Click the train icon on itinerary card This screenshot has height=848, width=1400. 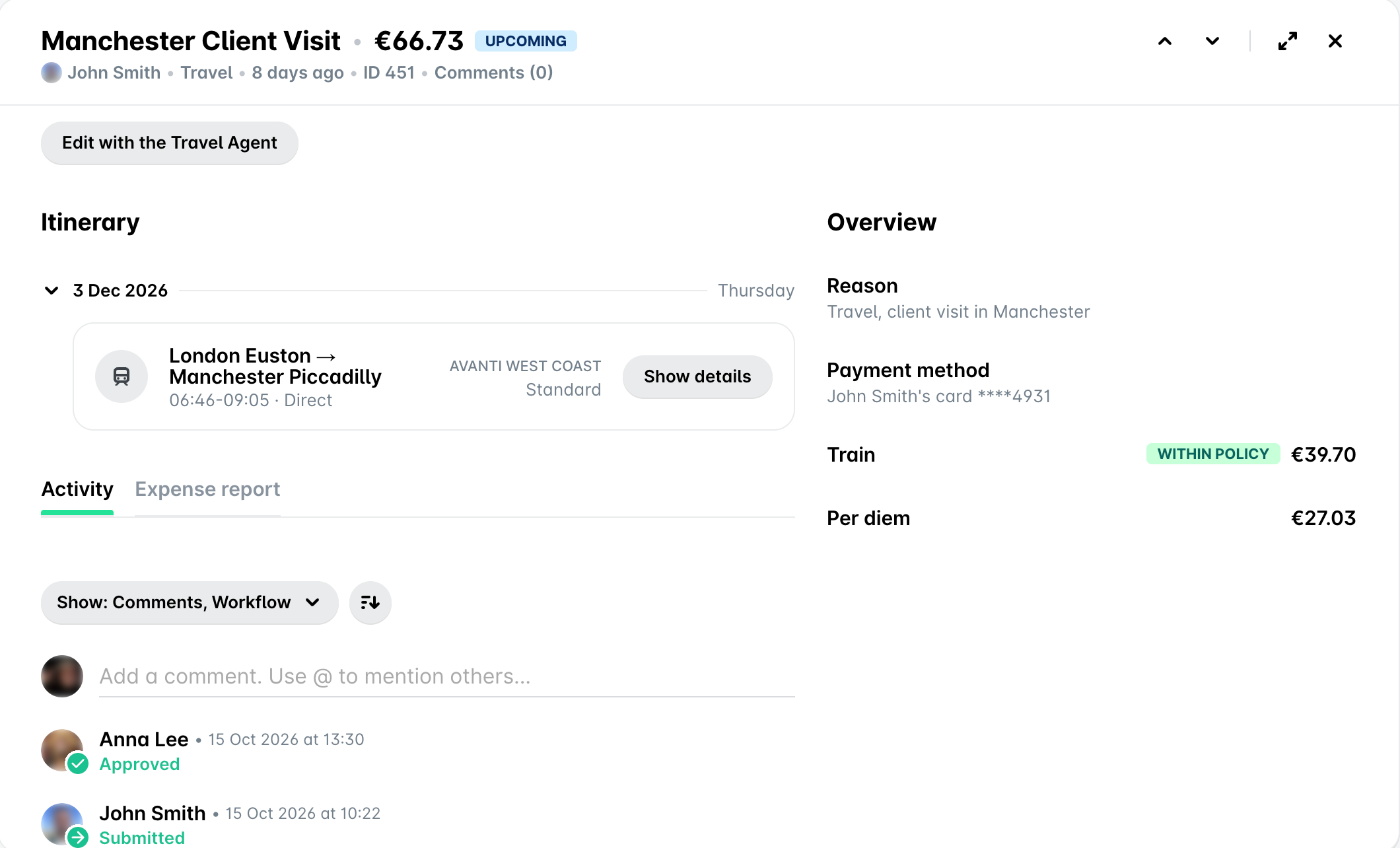coord(121,377)
